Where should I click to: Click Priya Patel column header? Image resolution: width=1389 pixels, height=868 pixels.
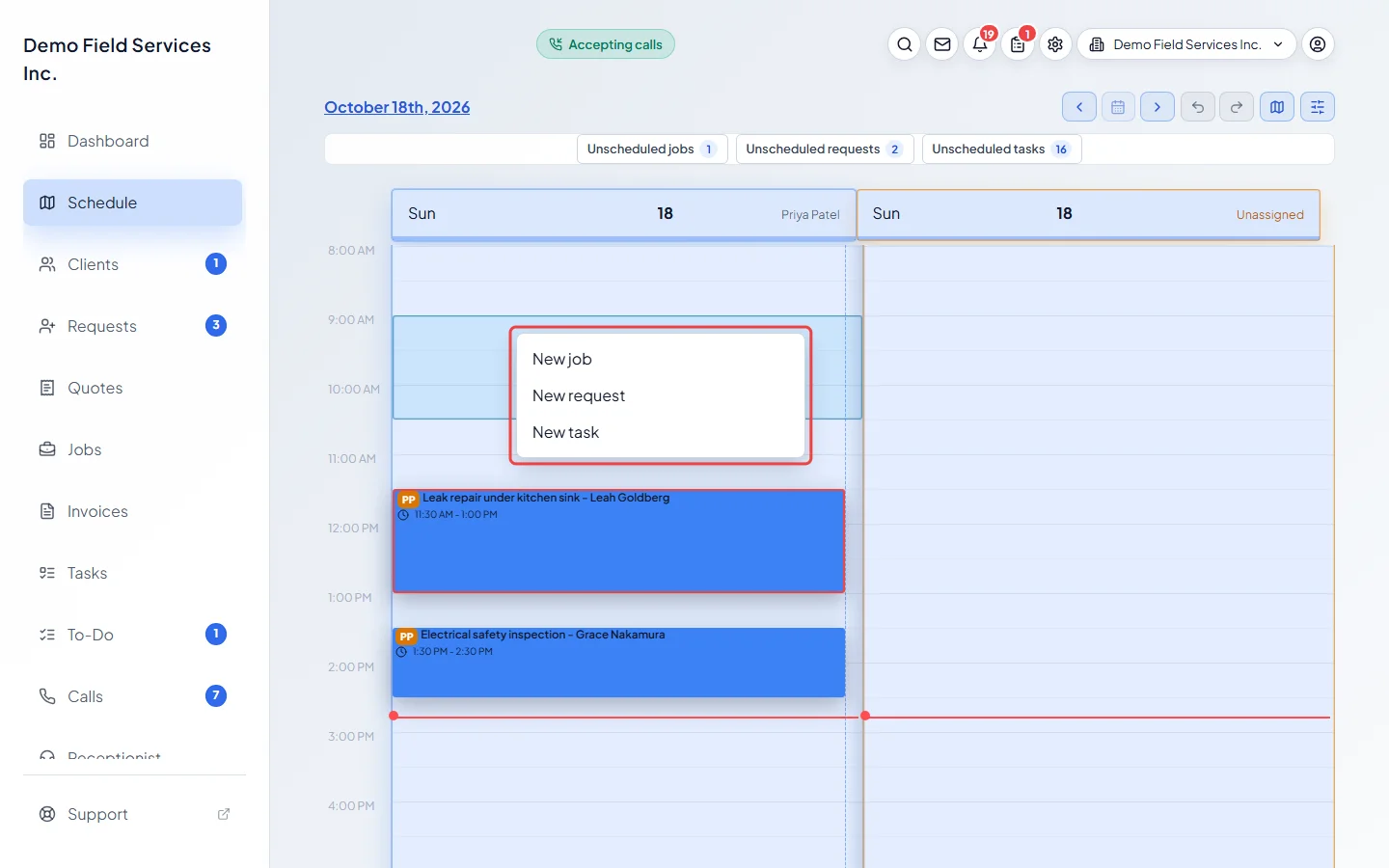[x=624, y=214]
